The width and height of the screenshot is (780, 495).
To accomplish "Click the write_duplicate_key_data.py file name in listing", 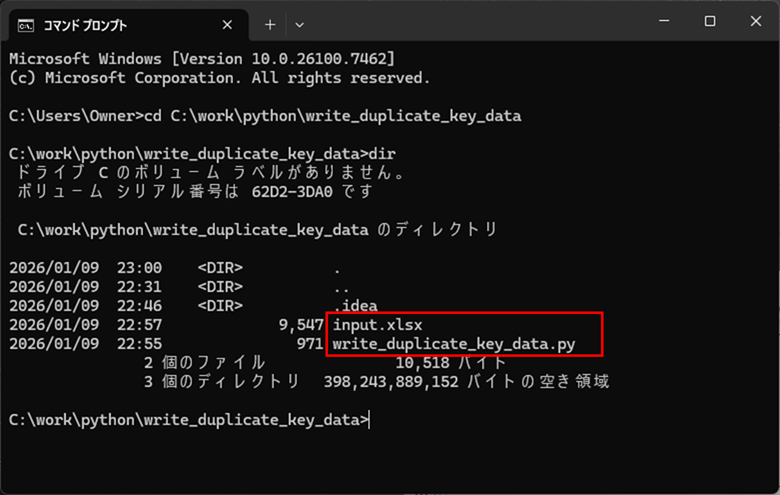I will pyautogui.click(x=454, y=344).
